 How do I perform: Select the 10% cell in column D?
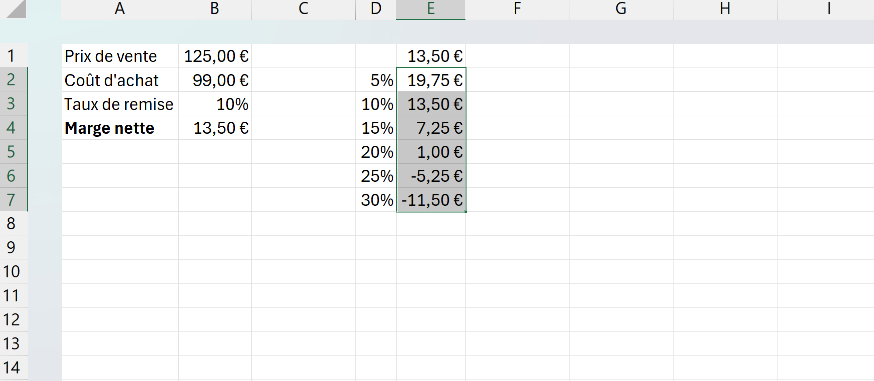tap(376, 104)
